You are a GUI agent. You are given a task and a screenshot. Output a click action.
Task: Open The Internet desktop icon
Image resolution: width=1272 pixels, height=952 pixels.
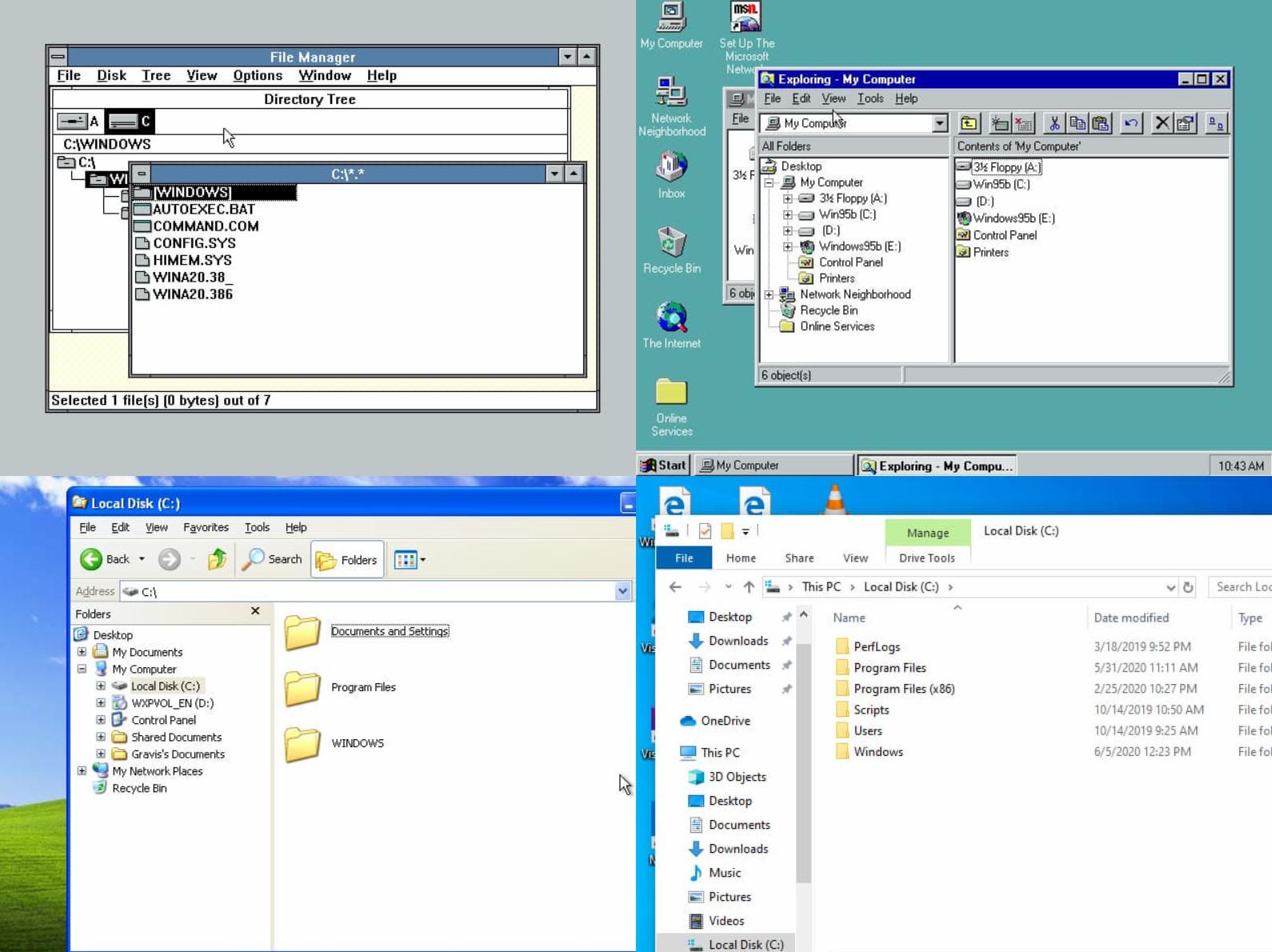671,324
